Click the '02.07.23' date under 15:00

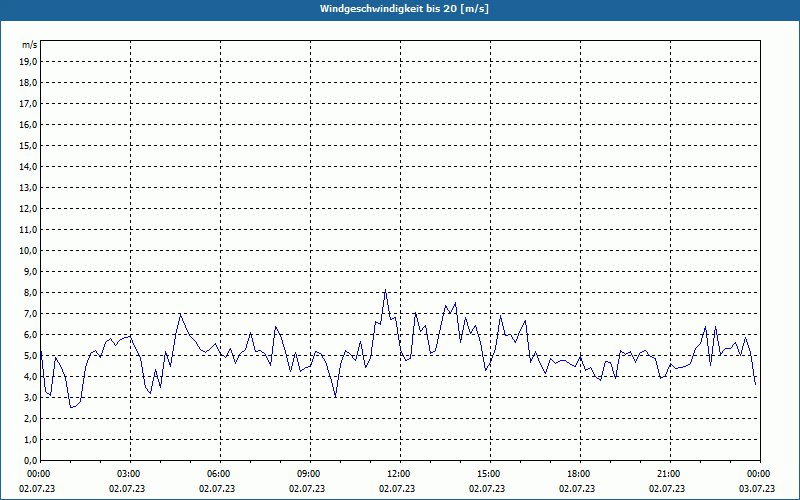pos(487,488)
